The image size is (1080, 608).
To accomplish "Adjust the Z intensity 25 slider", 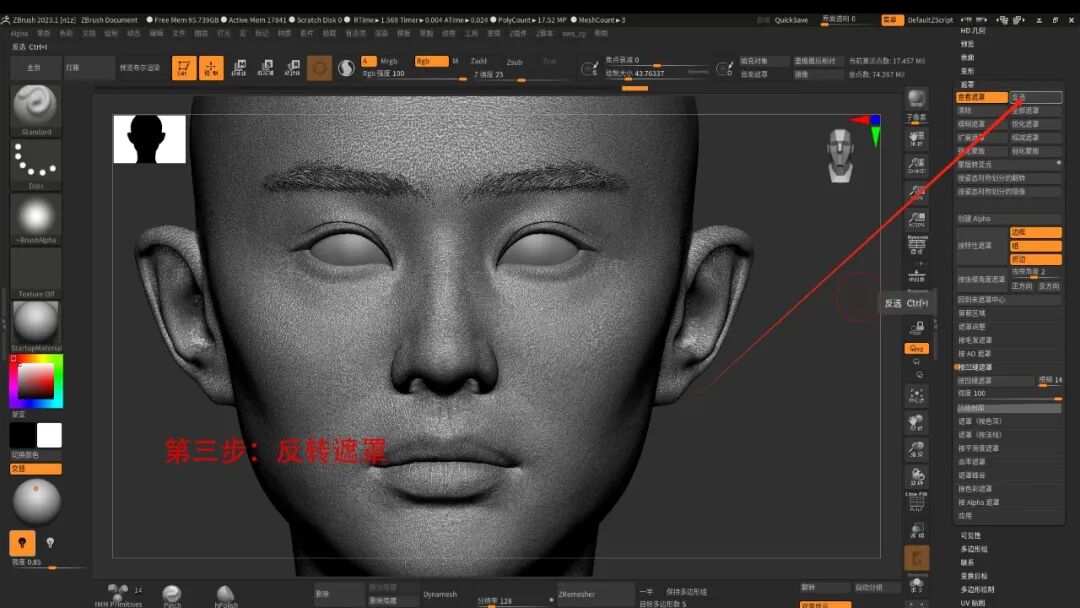I will click(520, 75).
